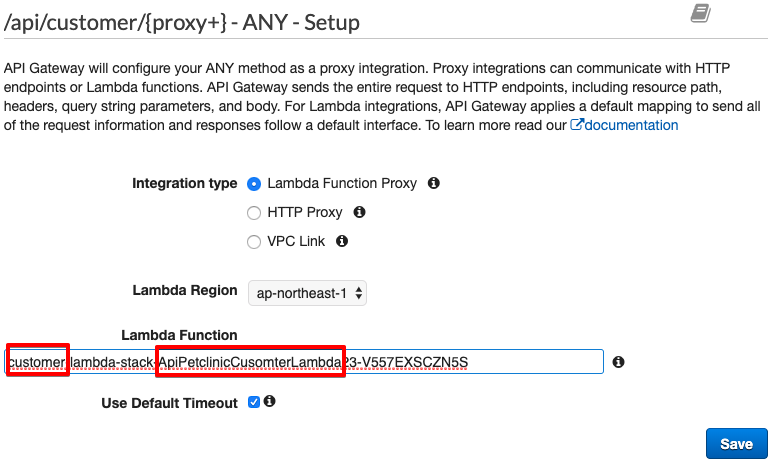Click the blue Save button

[x=736, y=443]
